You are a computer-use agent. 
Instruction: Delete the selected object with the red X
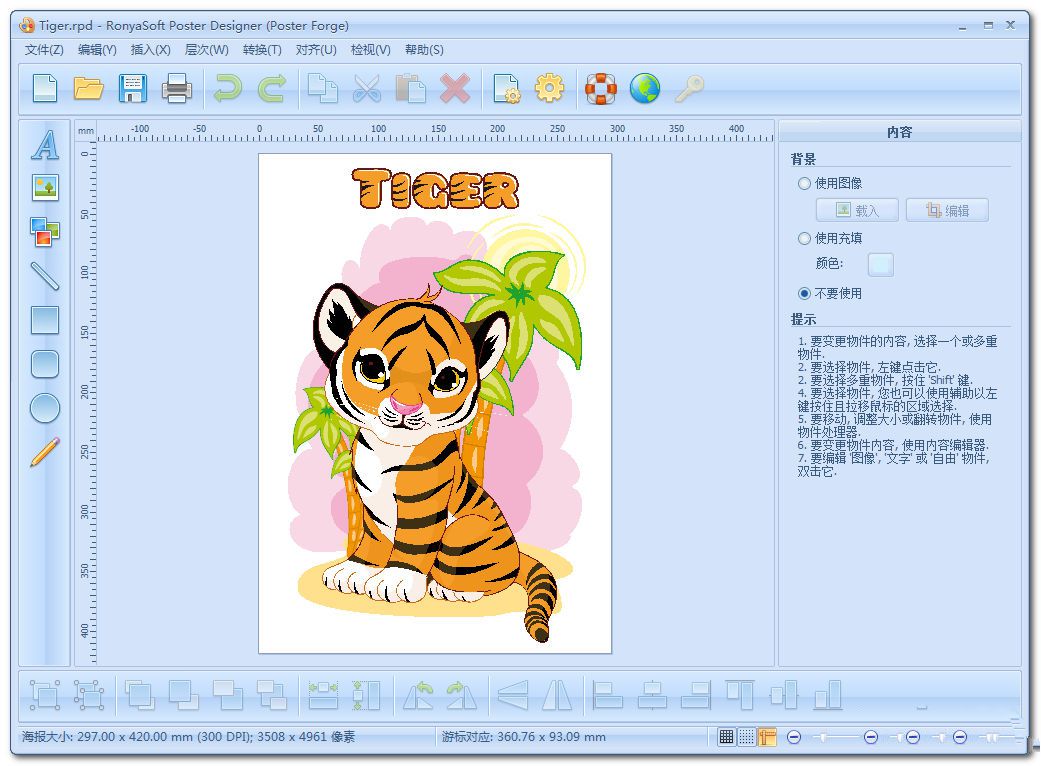455,88
